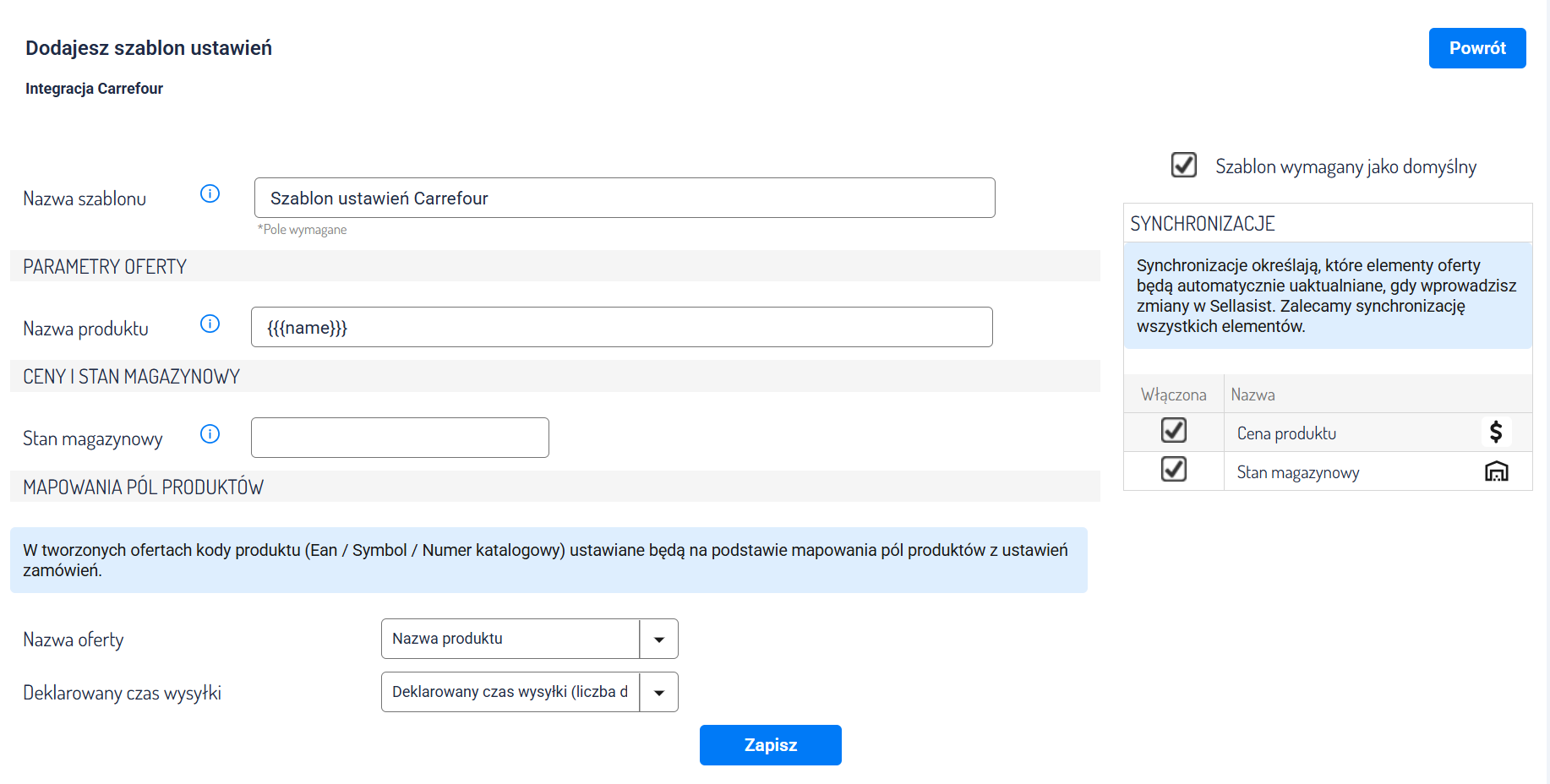Save the template with Zapisz
Image resolution: width=1550 pixels, height=784 pixels.
coord(770,745)
